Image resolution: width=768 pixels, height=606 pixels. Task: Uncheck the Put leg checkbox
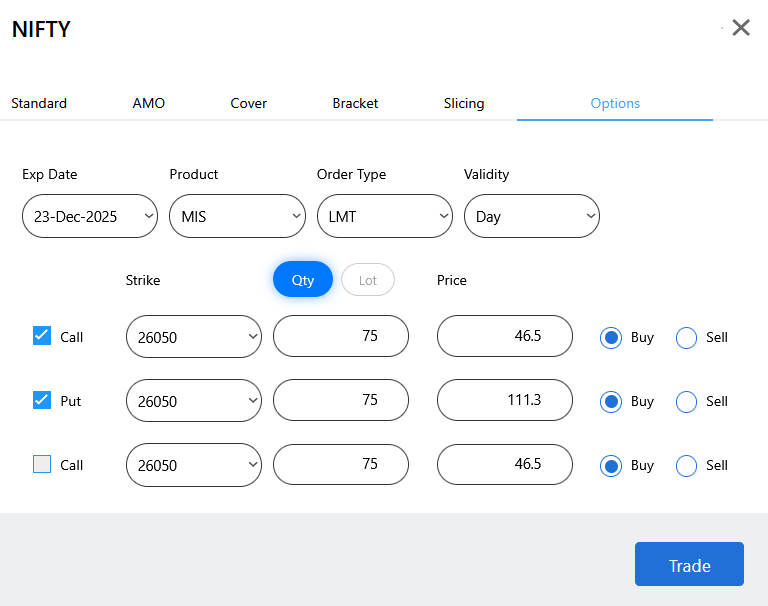(42, 400)
